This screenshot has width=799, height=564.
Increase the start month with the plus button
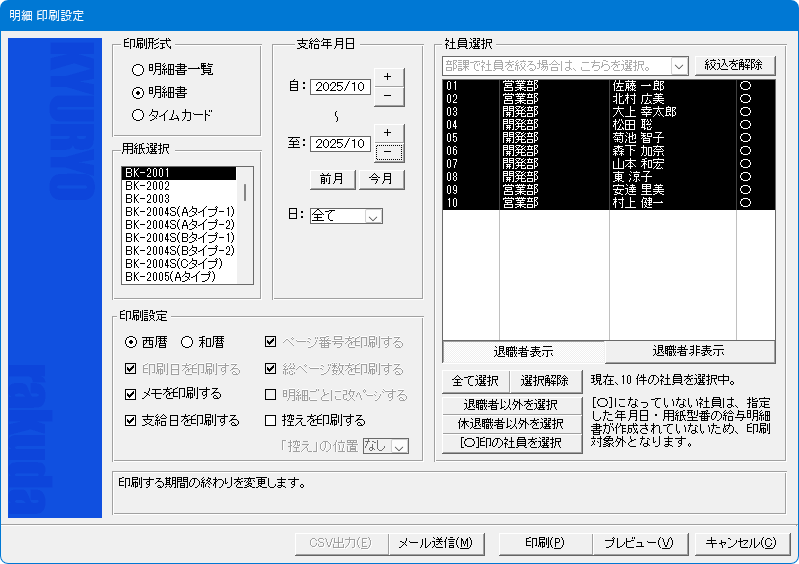pyautogui.click(x=387, y=76)
